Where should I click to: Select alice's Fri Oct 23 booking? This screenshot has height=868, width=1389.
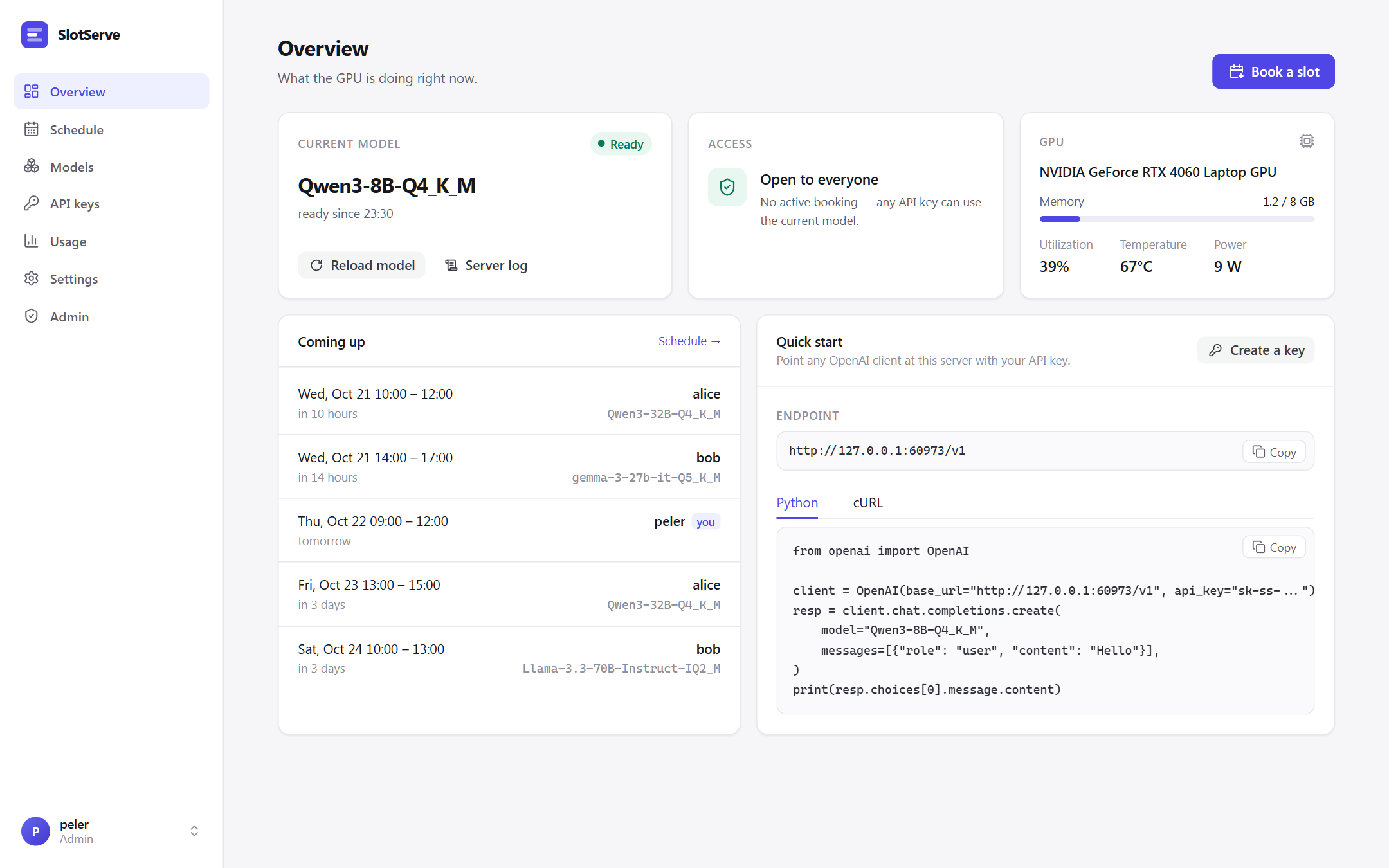509,594
